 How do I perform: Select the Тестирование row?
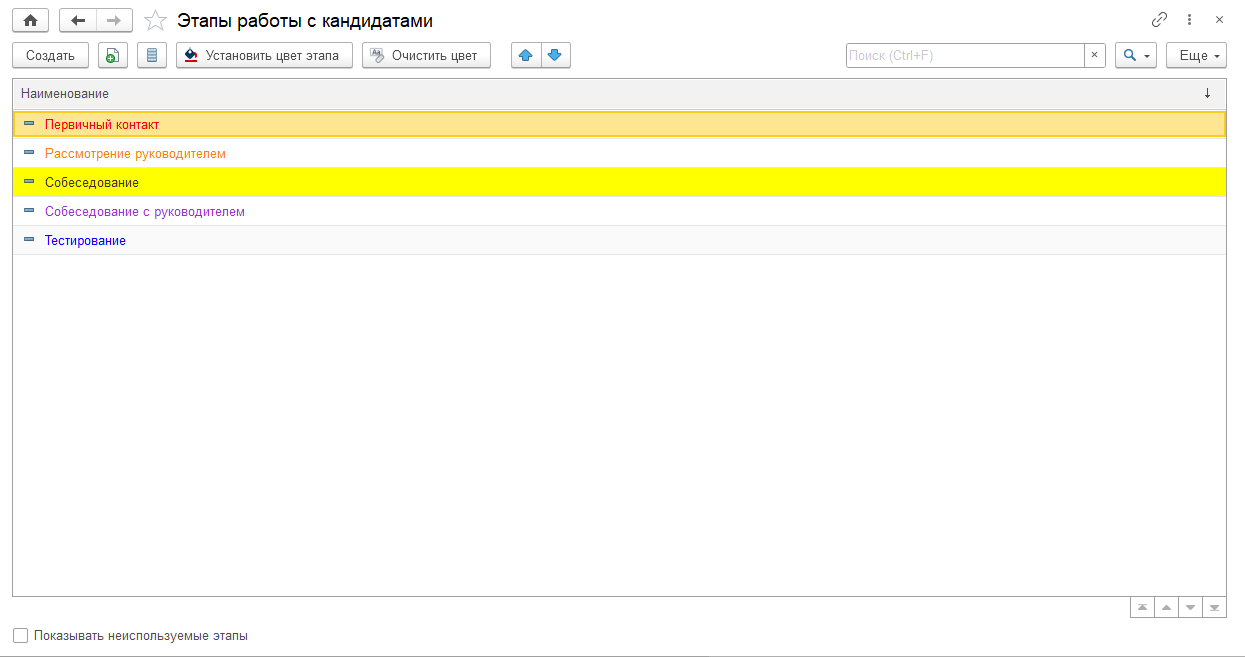(x=619, y=240)
